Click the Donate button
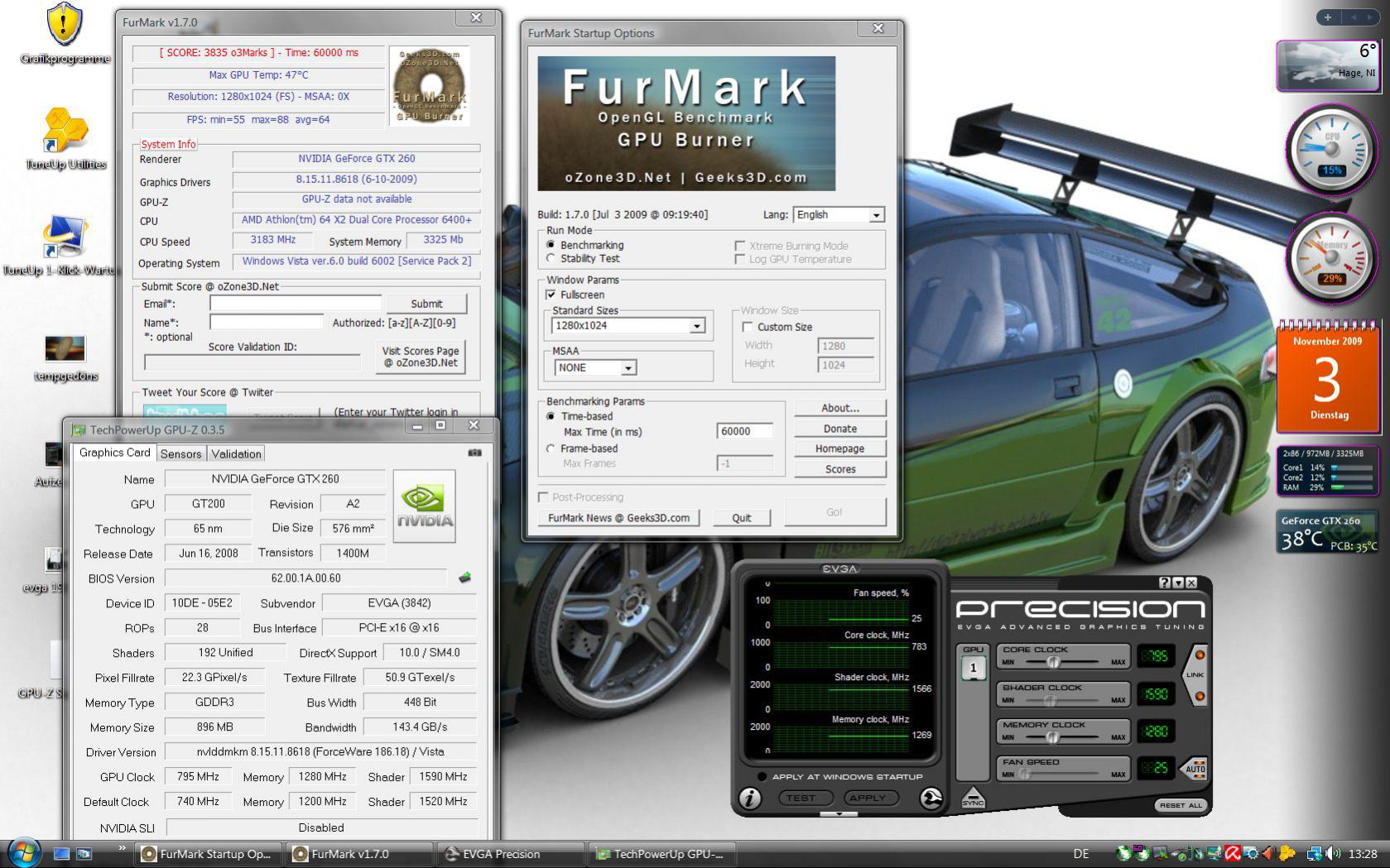The height and width of the screenshot is (868, 1390). point(840,429)
